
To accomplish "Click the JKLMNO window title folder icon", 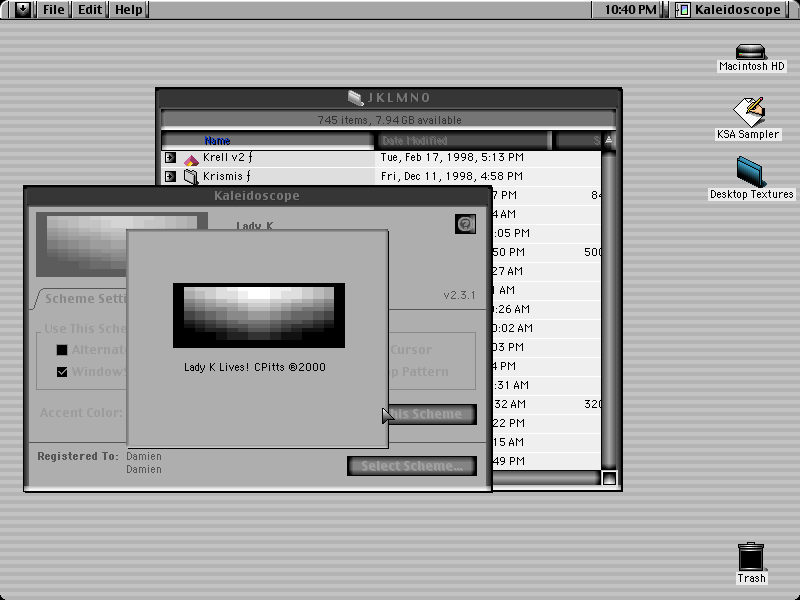I will coord(355,97).
